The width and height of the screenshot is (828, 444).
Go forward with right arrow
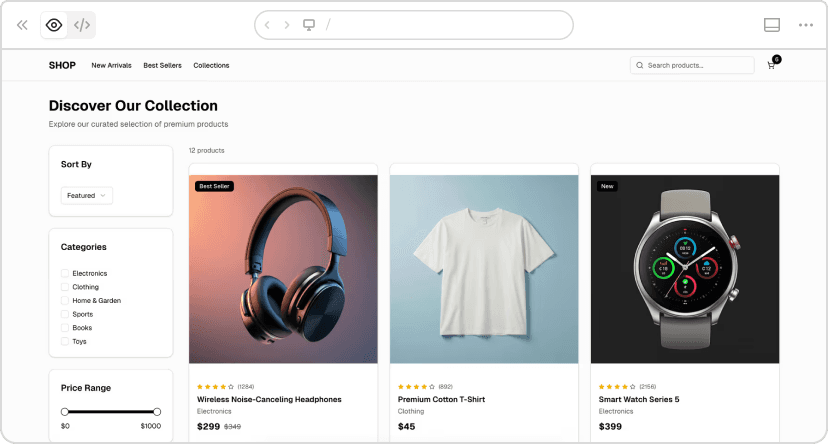coord(287,25)
